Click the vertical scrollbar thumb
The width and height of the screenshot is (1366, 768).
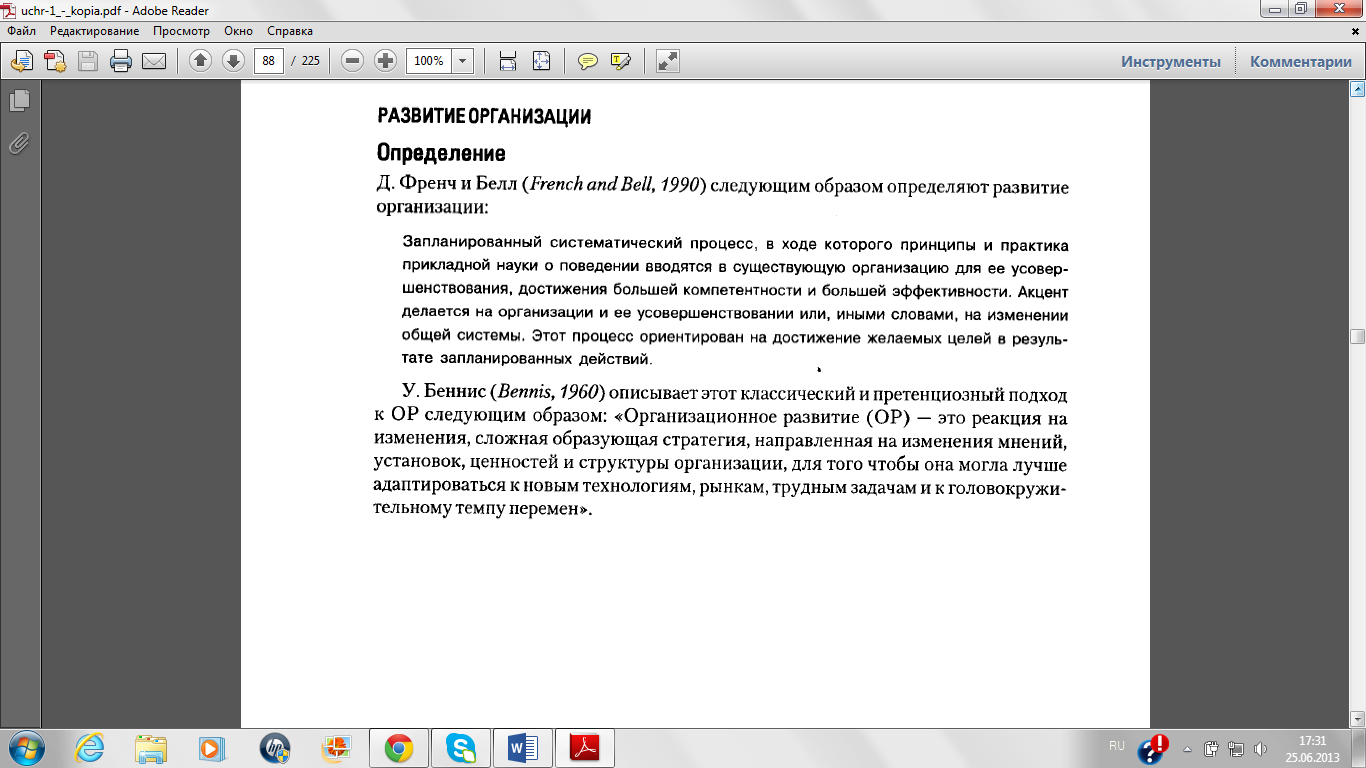[x=1357, y=337]
